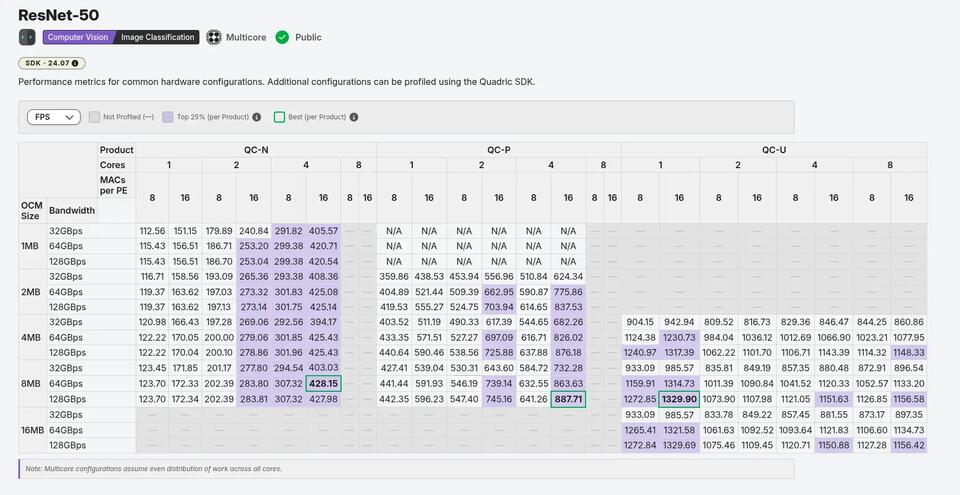The height and width of the screenshot is (495, 960).
Task: Click the best QC-U cell 1329.90
Action: pos(679,399)
